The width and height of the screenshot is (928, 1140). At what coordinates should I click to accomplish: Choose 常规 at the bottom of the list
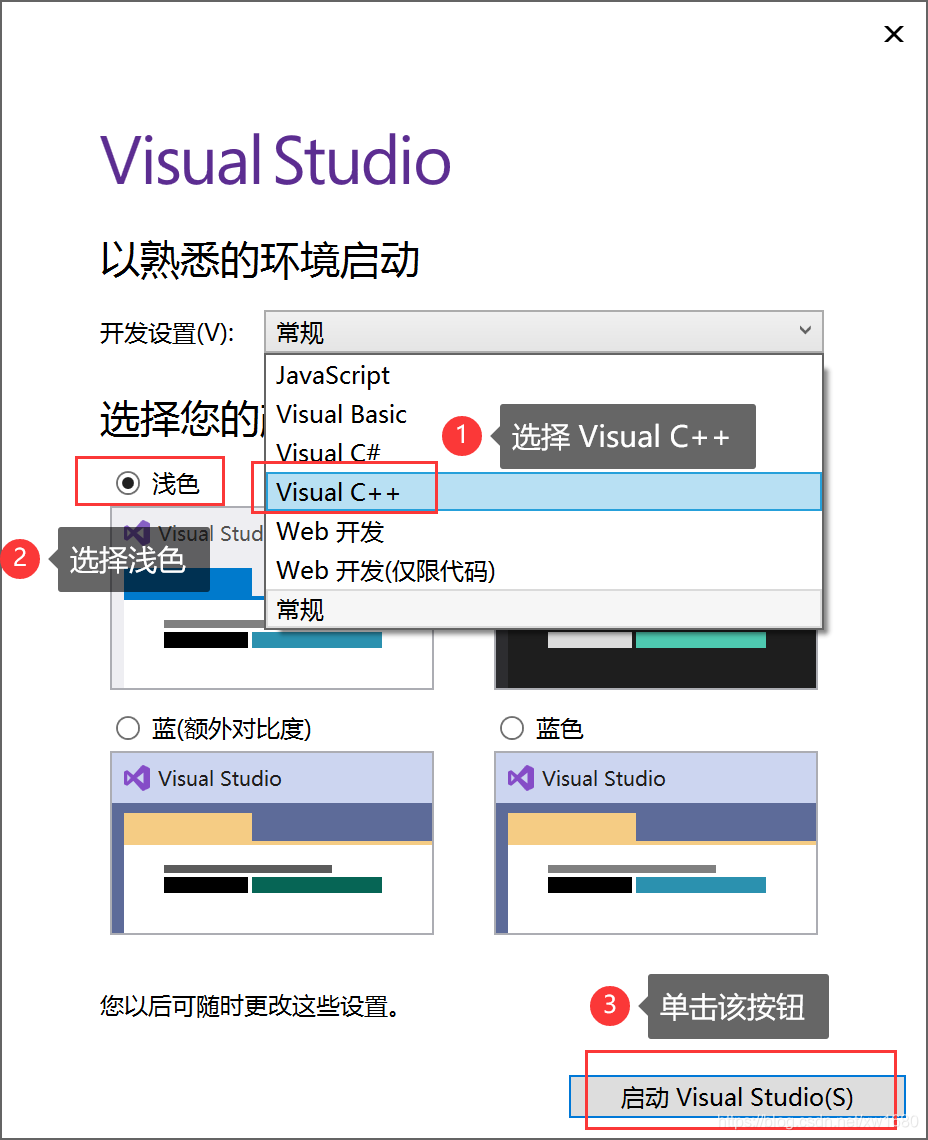(543, 609)
